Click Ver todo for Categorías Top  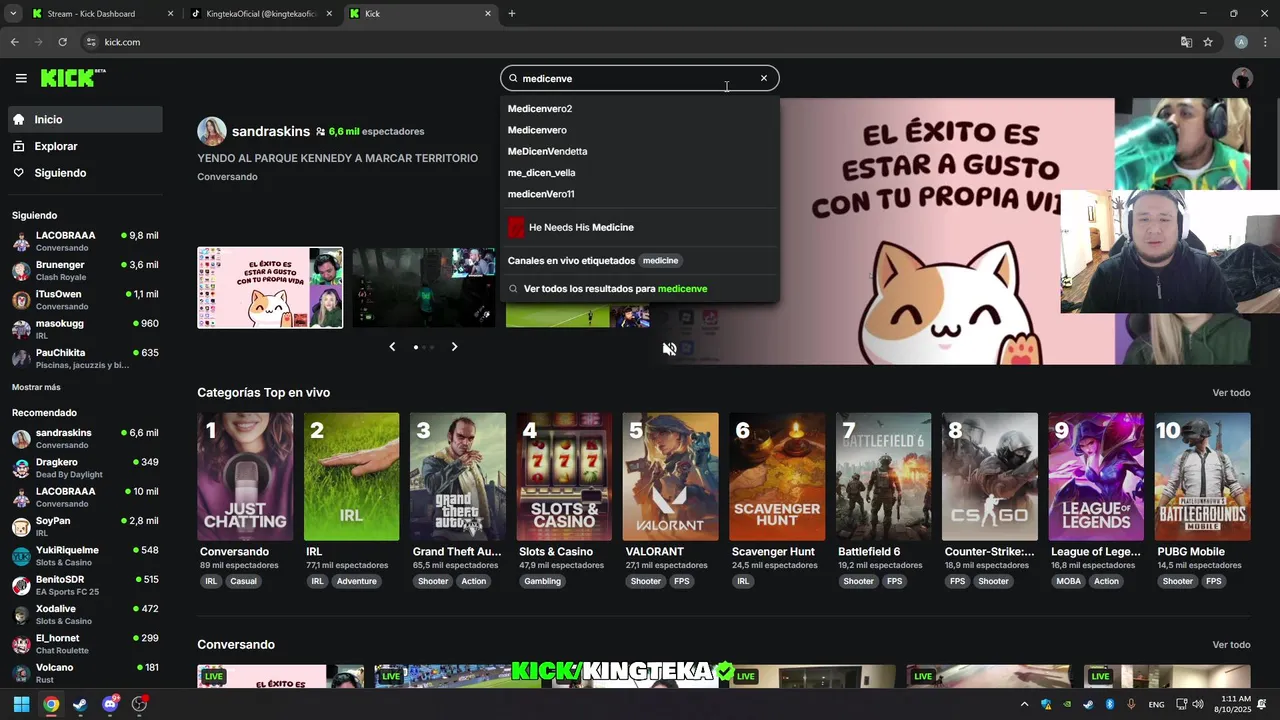point(1231,393)
